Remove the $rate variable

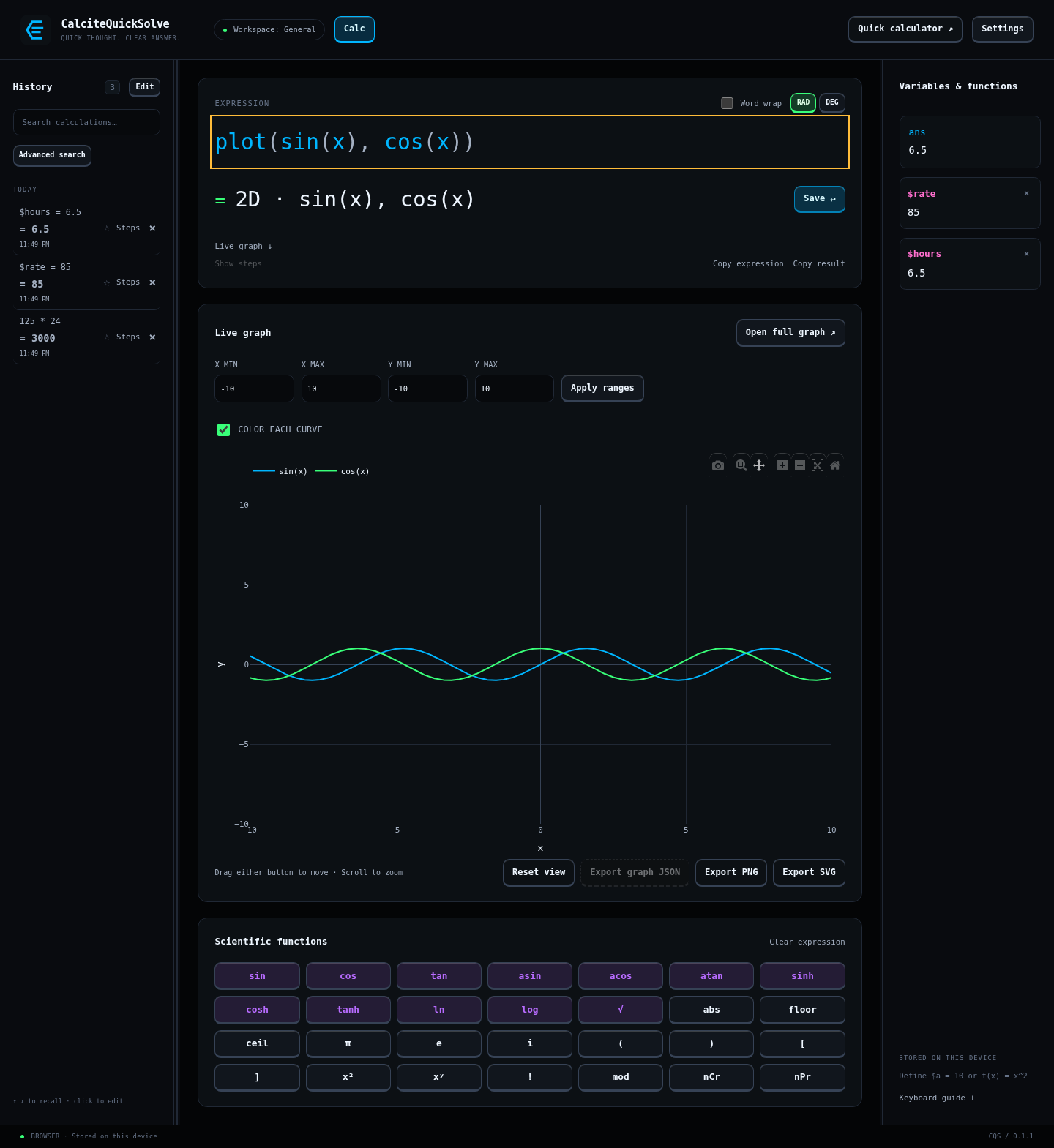[1026, 194]
